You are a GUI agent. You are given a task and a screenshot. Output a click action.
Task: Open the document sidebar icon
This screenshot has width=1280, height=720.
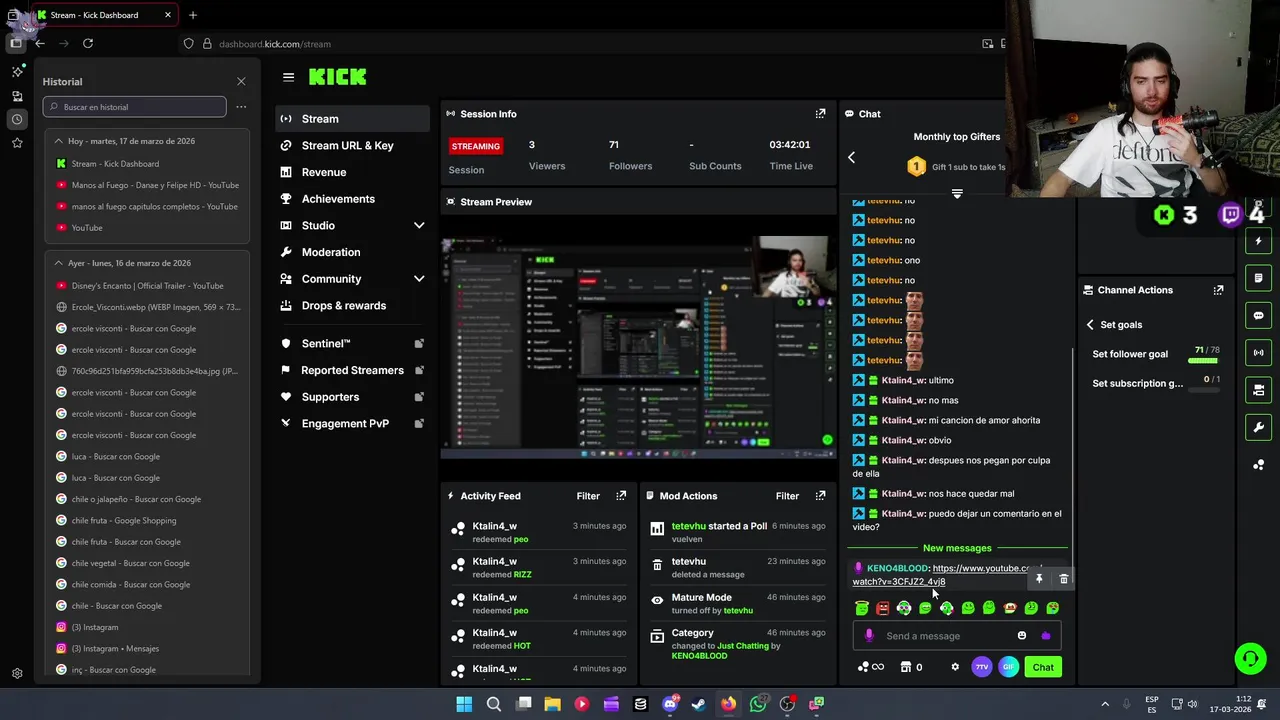[1258, 278]
